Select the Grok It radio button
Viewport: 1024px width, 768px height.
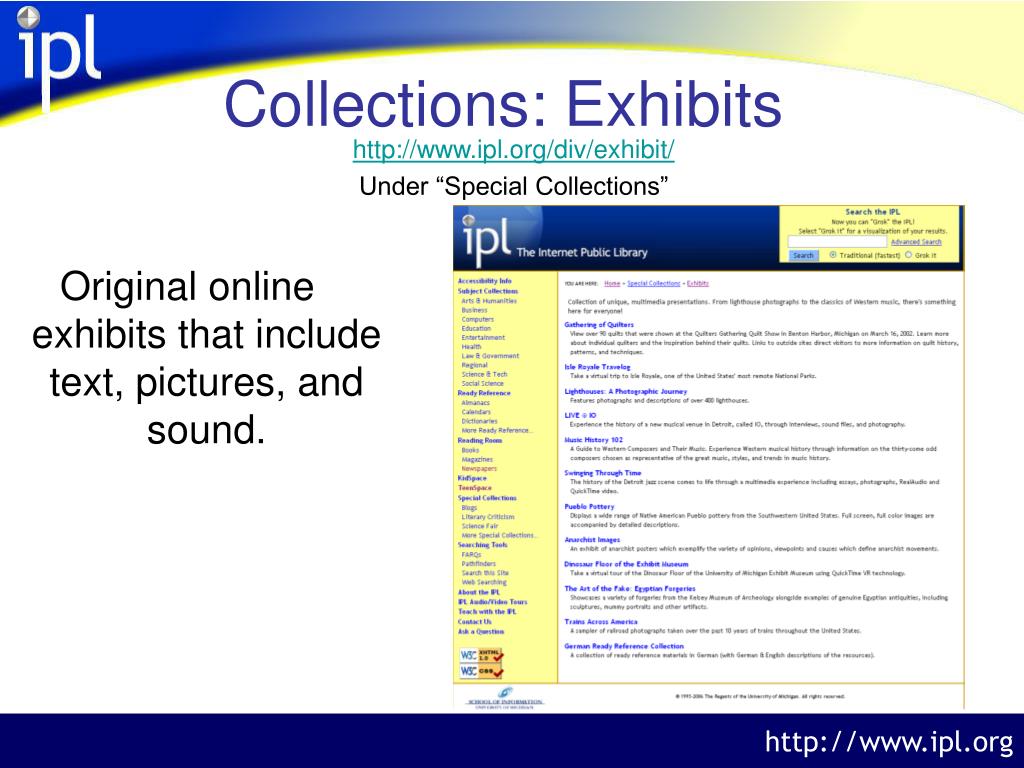[x=908, y=255]
